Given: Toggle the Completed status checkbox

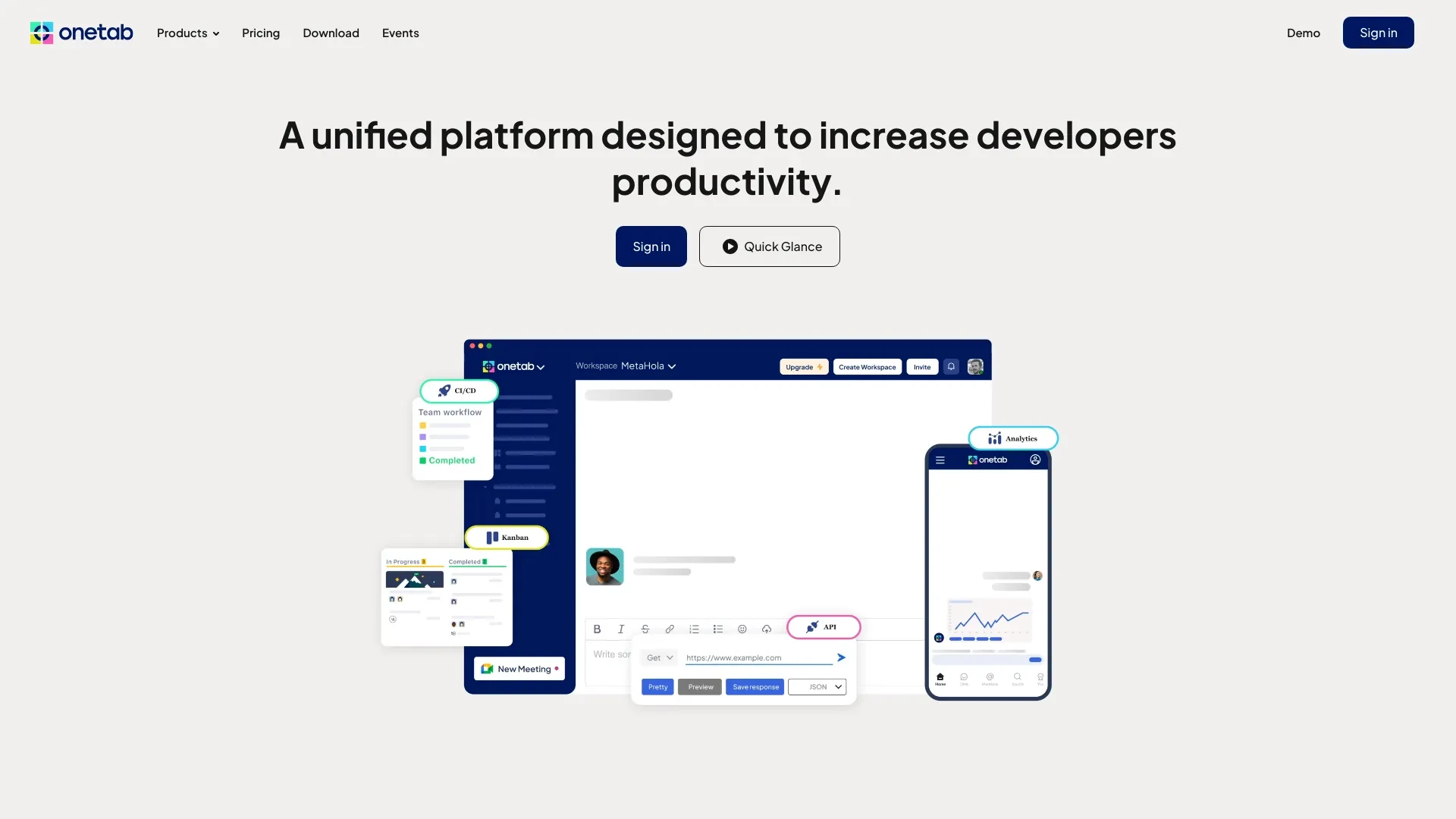Looking at the screenshot, I should click(423, 460).
